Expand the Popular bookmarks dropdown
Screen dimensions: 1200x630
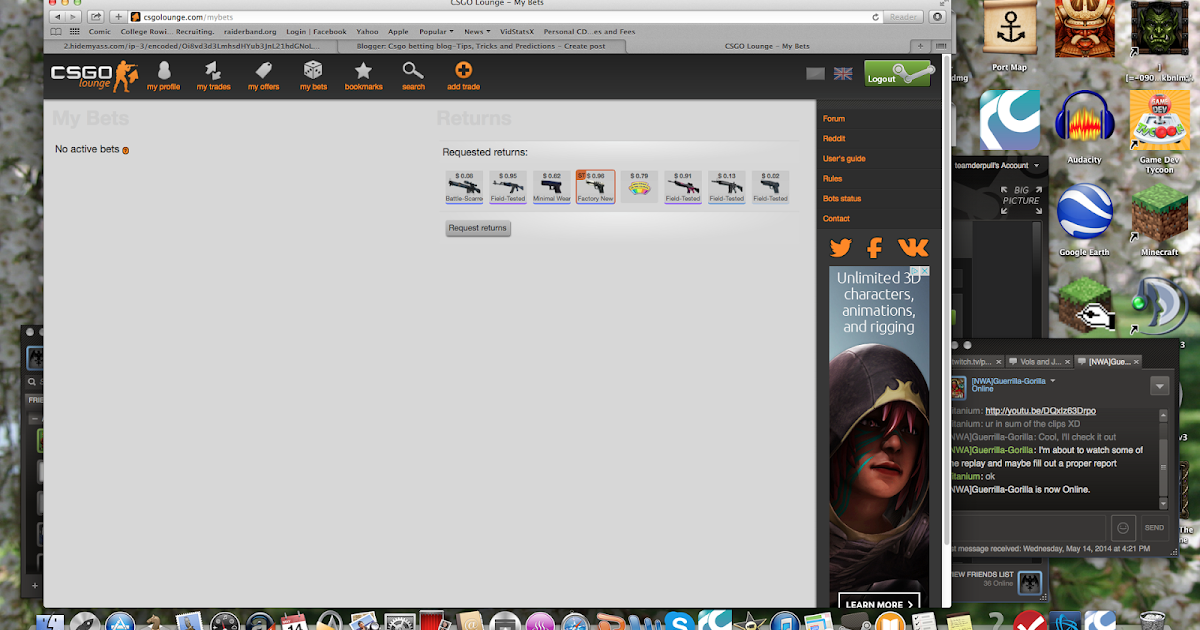(x=435, y=32)
